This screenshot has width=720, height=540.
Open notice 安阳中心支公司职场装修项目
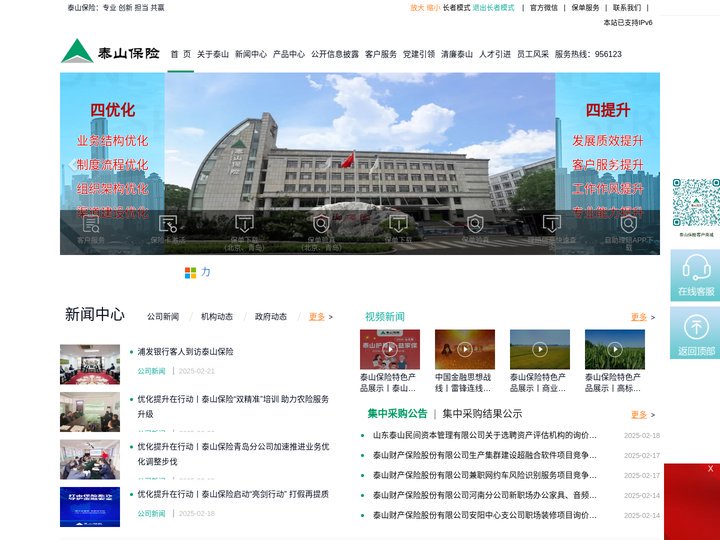[484, 515]
